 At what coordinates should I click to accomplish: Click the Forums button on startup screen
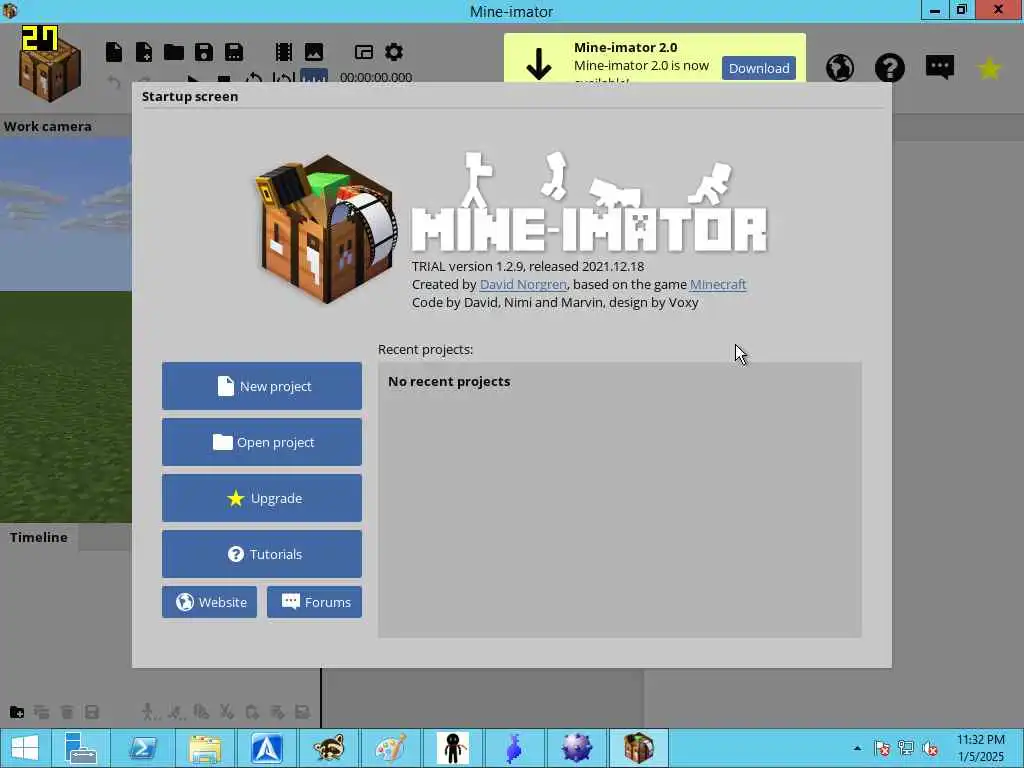314,602
